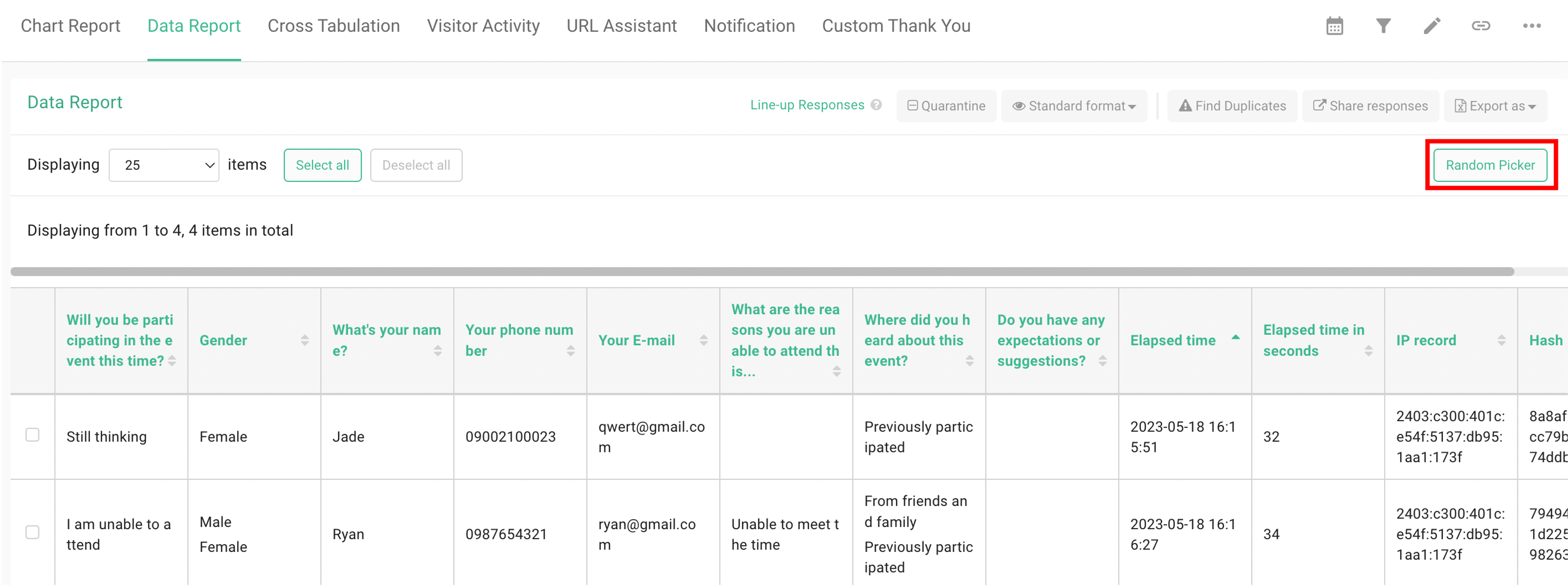Check the checkbox for Ryan's response row
Image resolution: width=1568 pixels, height=586 pixels.
click(33, 532)
